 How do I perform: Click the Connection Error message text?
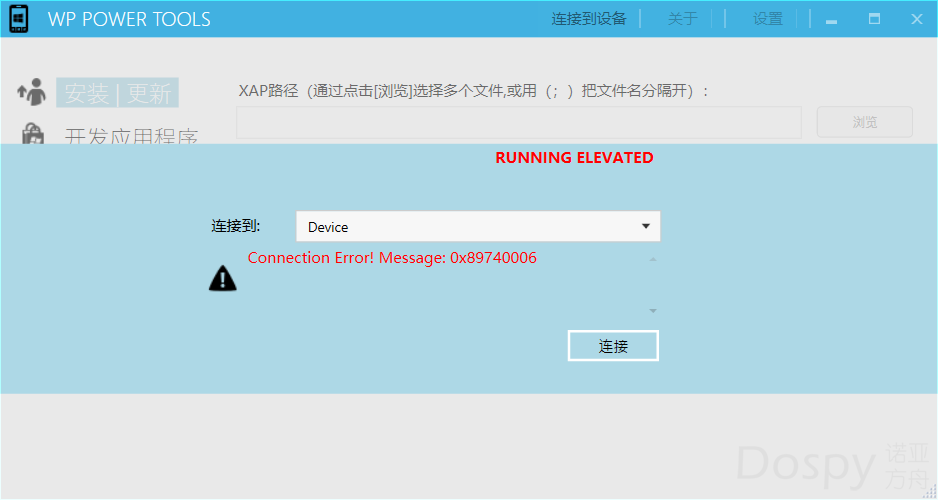click(392, 258)
